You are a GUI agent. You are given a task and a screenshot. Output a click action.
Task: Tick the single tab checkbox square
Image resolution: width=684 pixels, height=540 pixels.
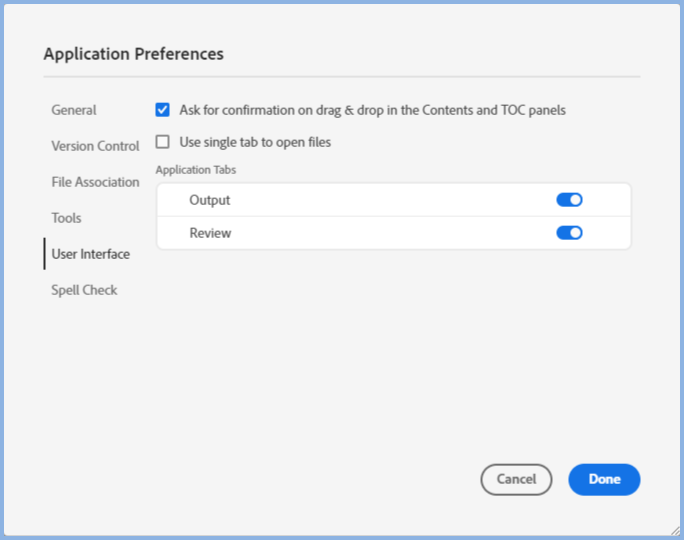(163, 142)
